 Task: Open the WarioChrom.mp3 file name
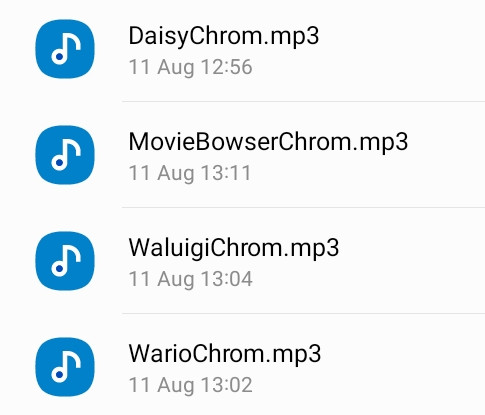coord(225,354)
